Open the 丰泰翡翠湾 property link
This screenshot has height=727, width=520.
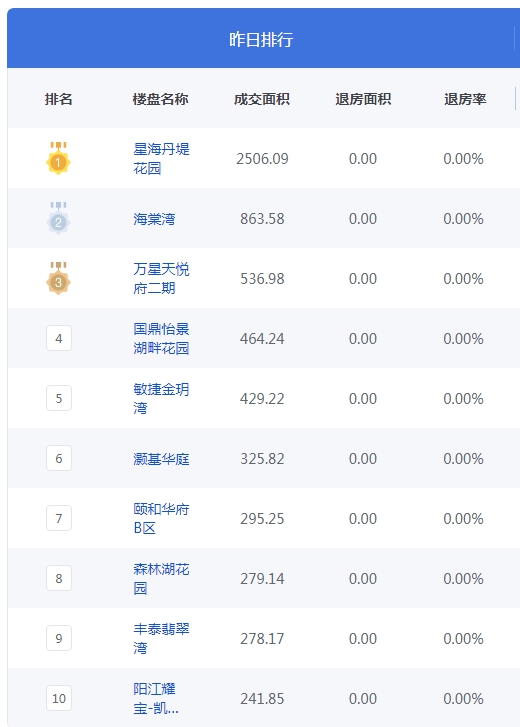click(x=161, y=638)
